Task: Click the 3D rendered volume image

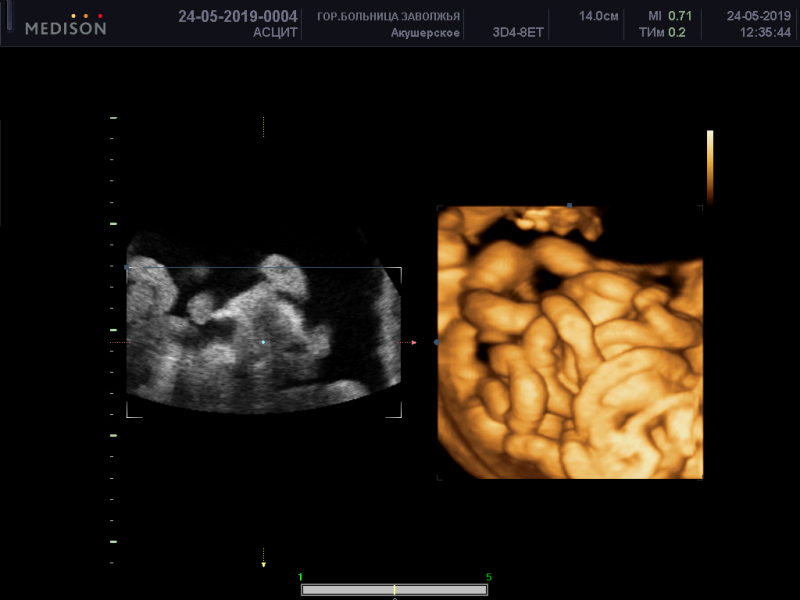Action: coord(570,342)
